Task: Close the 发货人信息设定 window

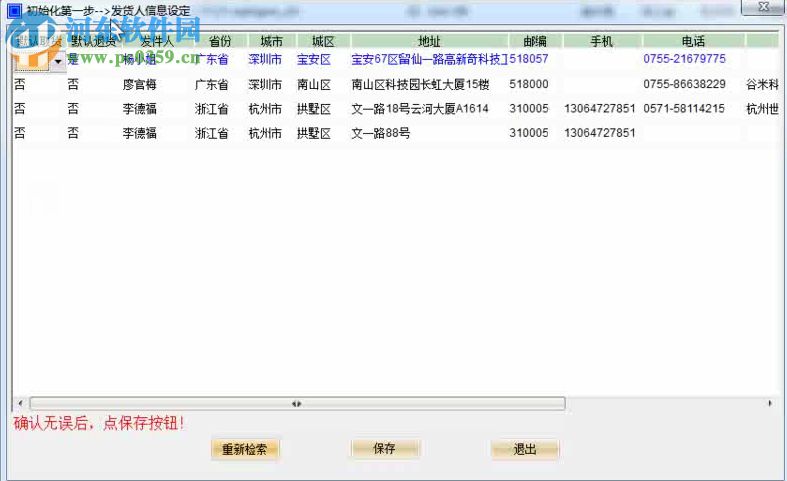Action: 763,7
